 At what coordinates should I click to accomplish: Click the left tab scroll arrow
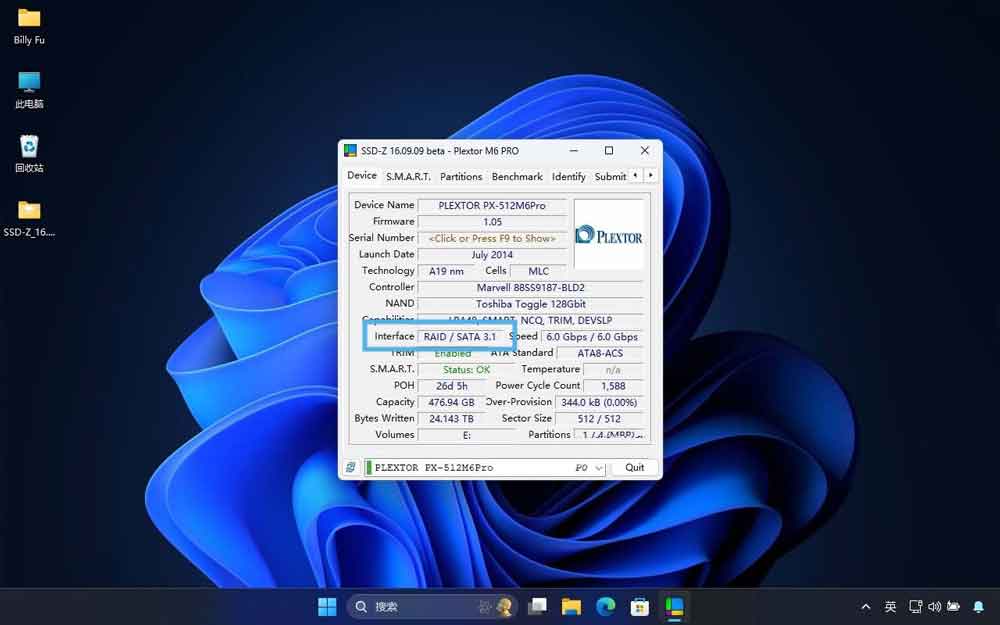coord(635,175)
